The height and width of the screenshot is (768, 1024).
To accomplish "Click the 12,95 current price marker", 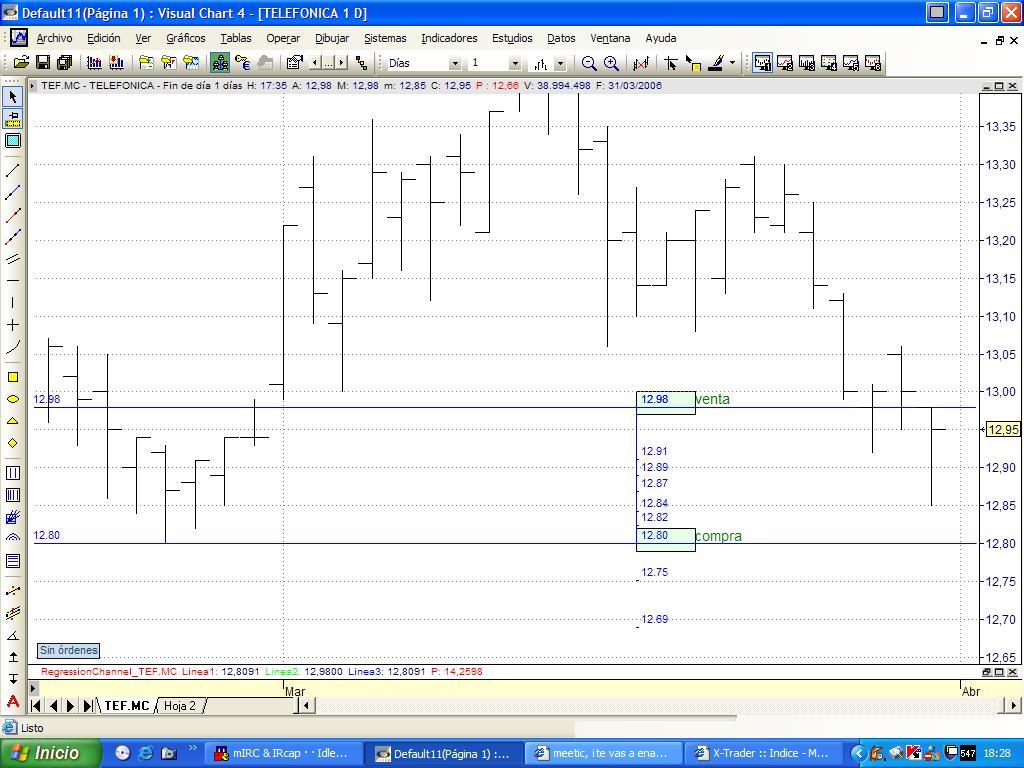I will [x=1002, y=429].
